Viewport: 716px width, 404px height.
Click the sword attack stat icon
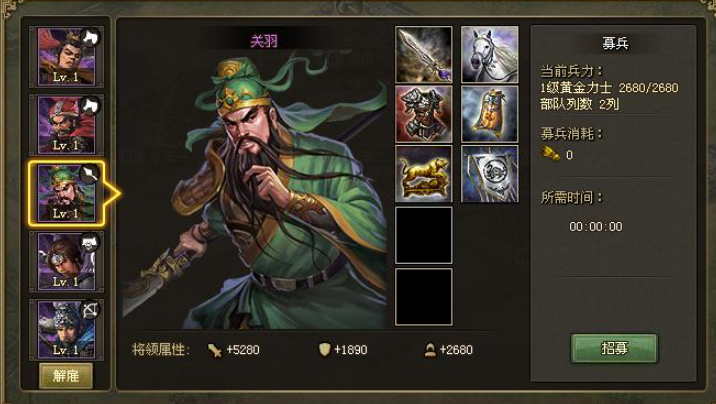[215, 350]
